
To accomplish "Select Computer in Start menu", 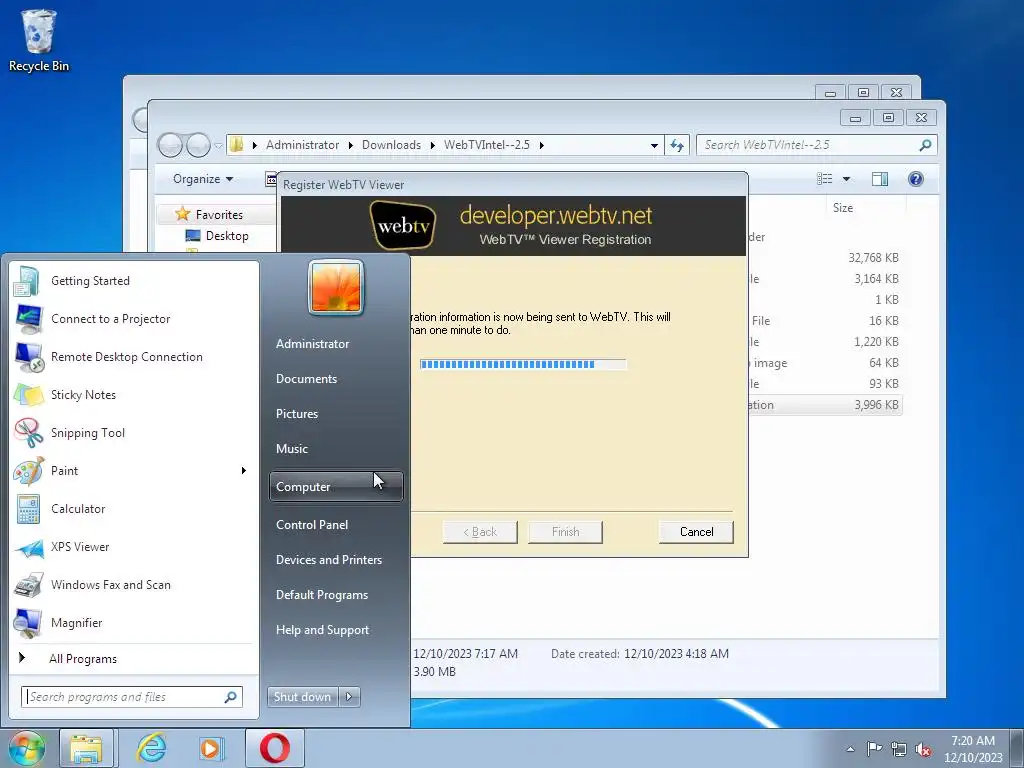I will pyautogui.click(x=336, y=487).
